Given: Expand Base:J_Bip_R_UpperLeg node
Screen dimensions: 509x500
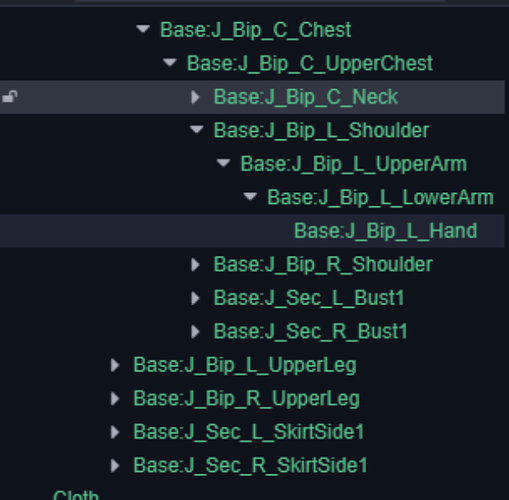Looking at the screenshot, I should (115, 399).
